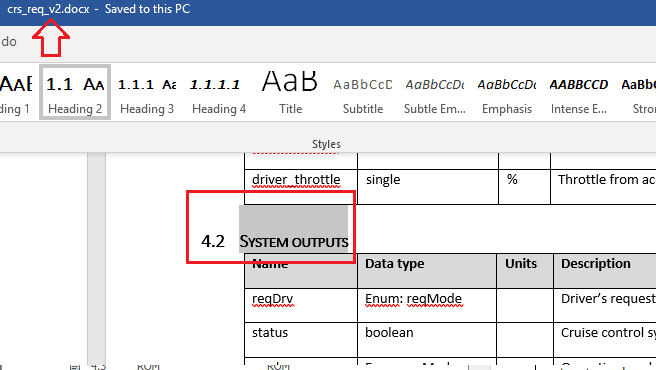
Task: Click the 'single' data type cell
Action: pyautogui.click(x=428, y=187)
